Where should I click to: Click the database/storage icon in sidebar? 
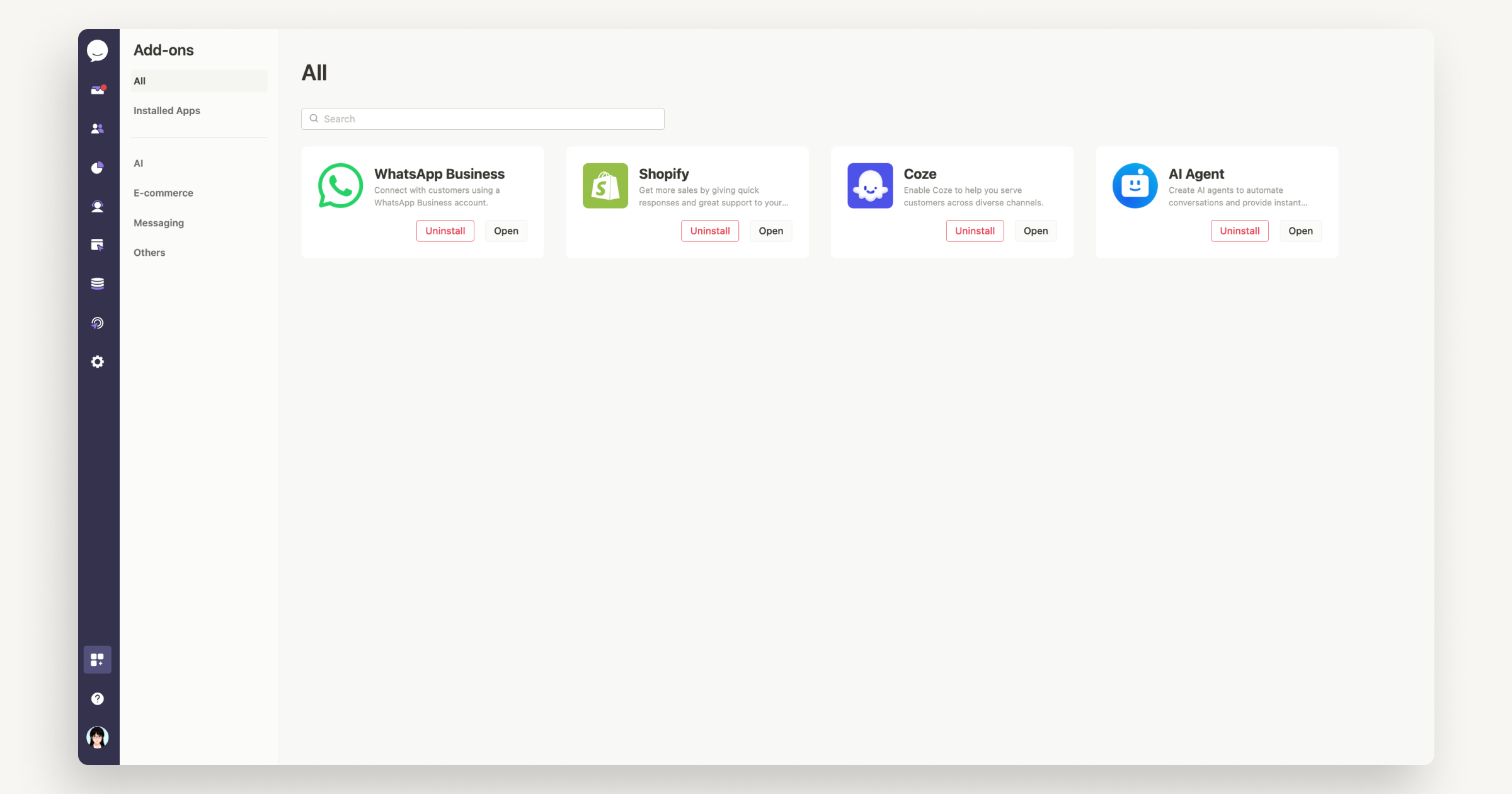[97, 283]
